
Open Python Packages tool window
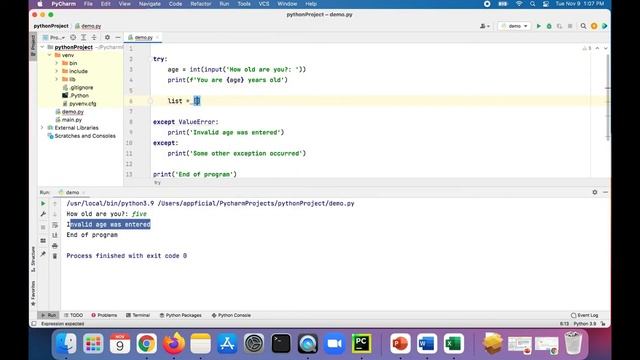[180, 315]
